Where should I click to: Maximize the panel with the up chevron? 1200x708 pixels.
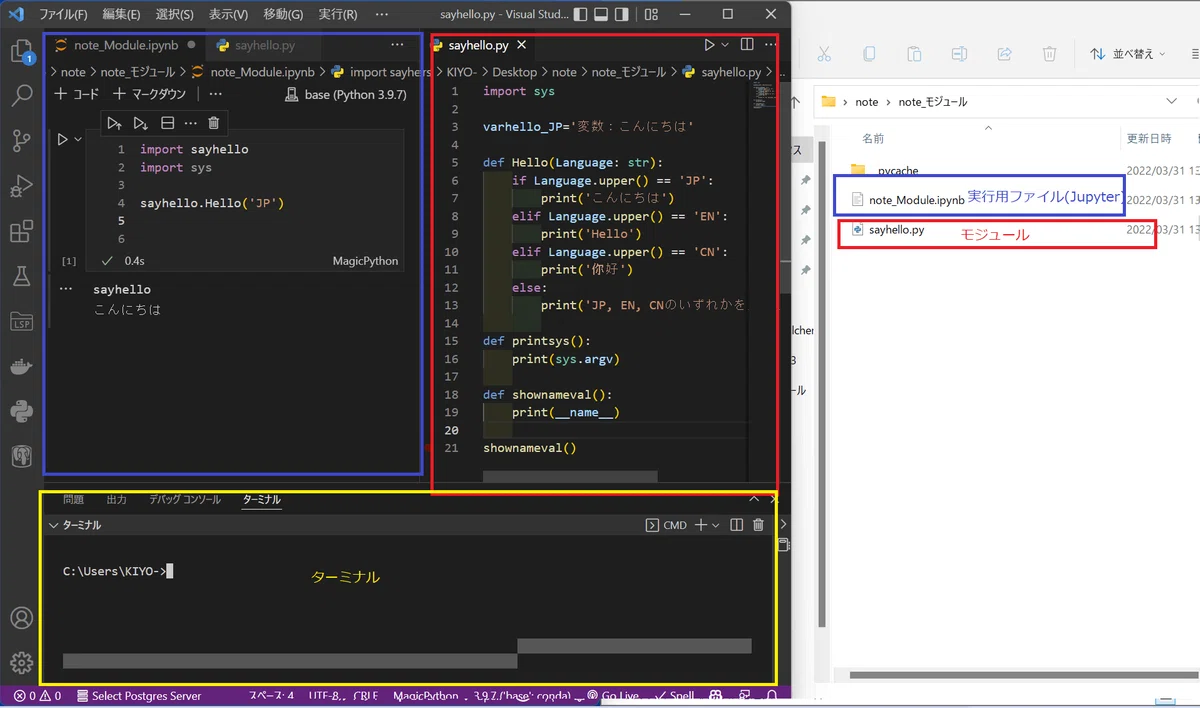pos(755,499)
